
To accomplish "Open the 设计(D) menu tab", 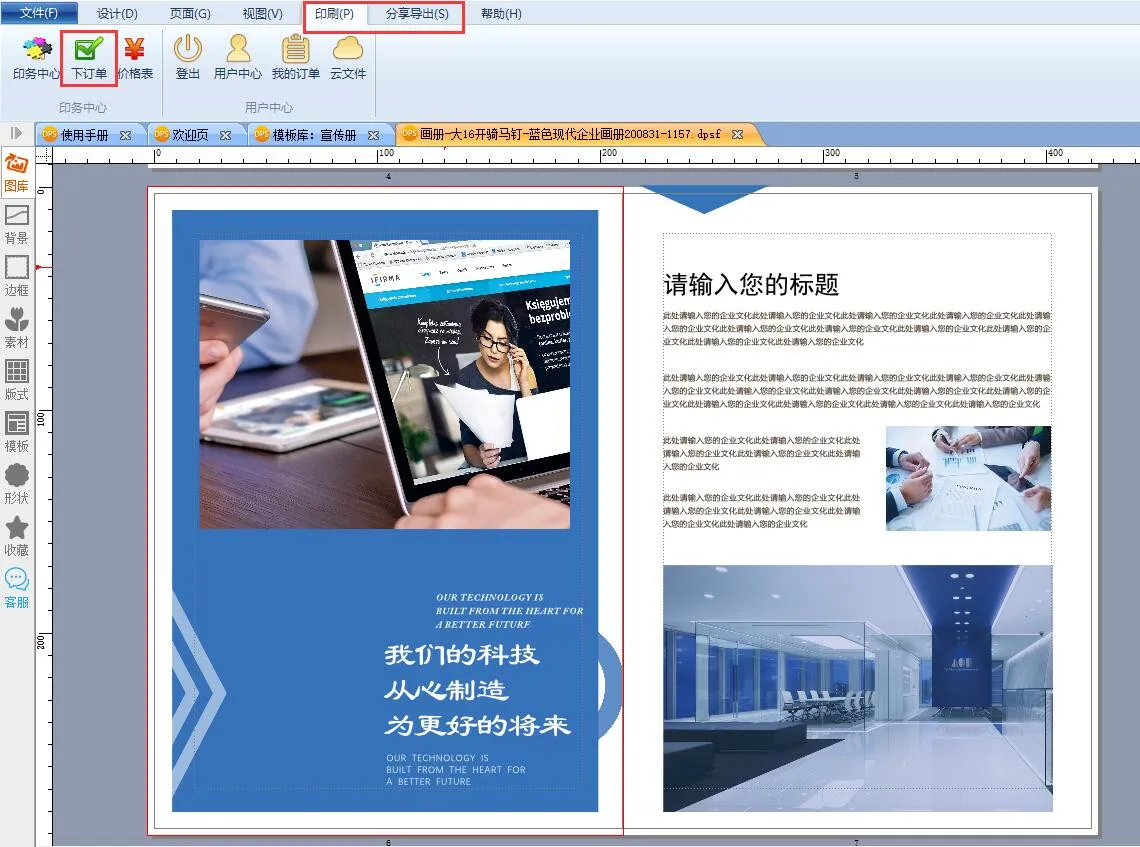I will pyautogui.click(x=117, y=13).
